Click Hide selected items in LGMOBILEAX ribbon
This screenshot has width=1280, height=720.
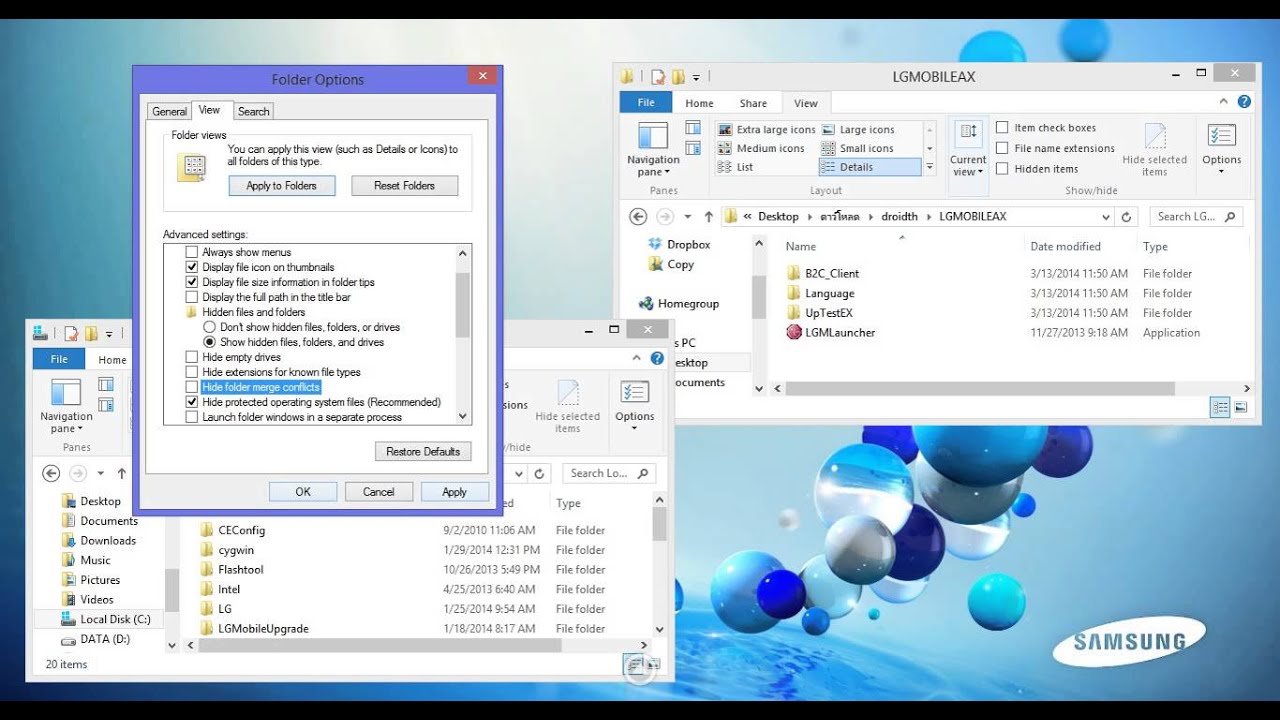(x=1154, y=148)
